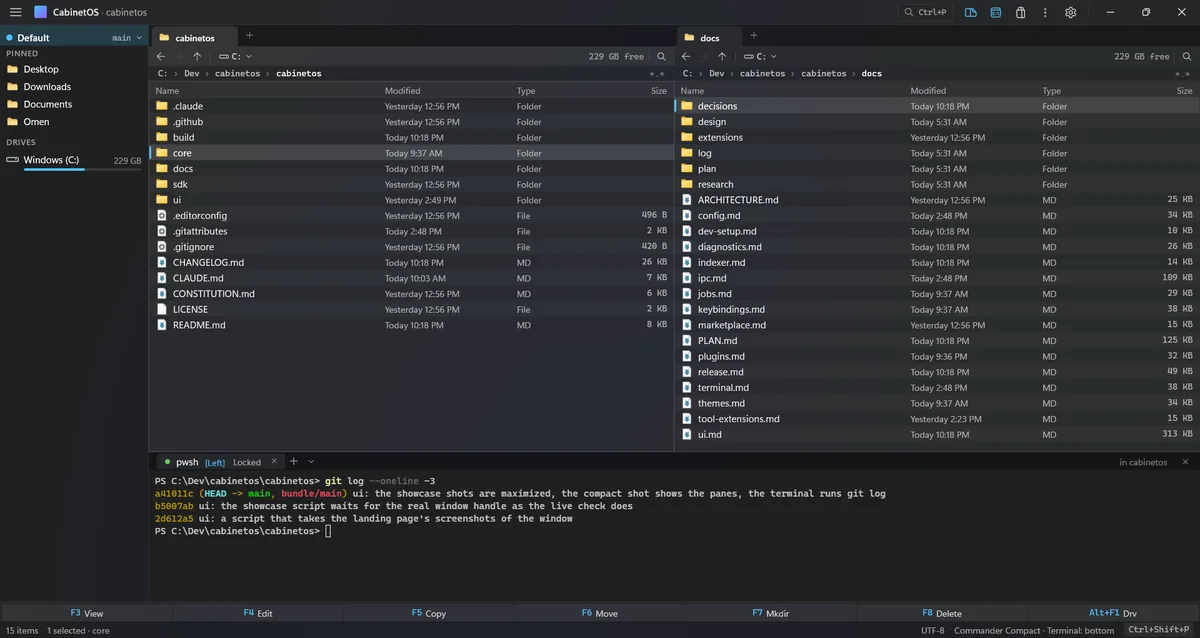Open settings gear icon
Image resolution: width=1200 pixels, height=638 pixels.
tap(1071, 12)
